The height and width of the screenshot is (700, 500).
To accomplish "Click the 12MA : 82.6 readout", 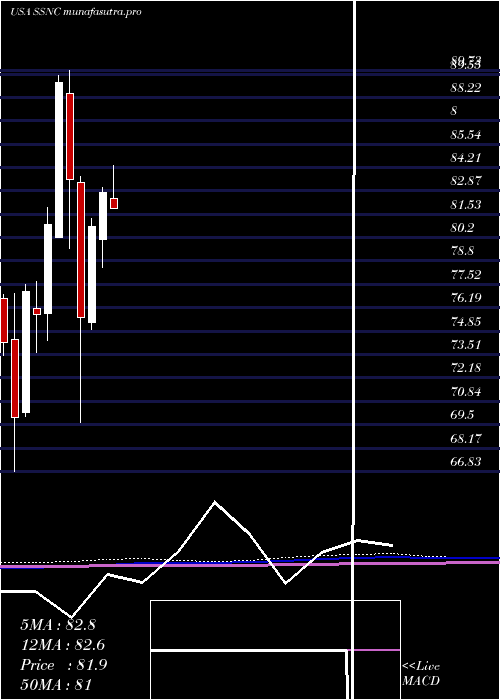I will click(63, 645).
